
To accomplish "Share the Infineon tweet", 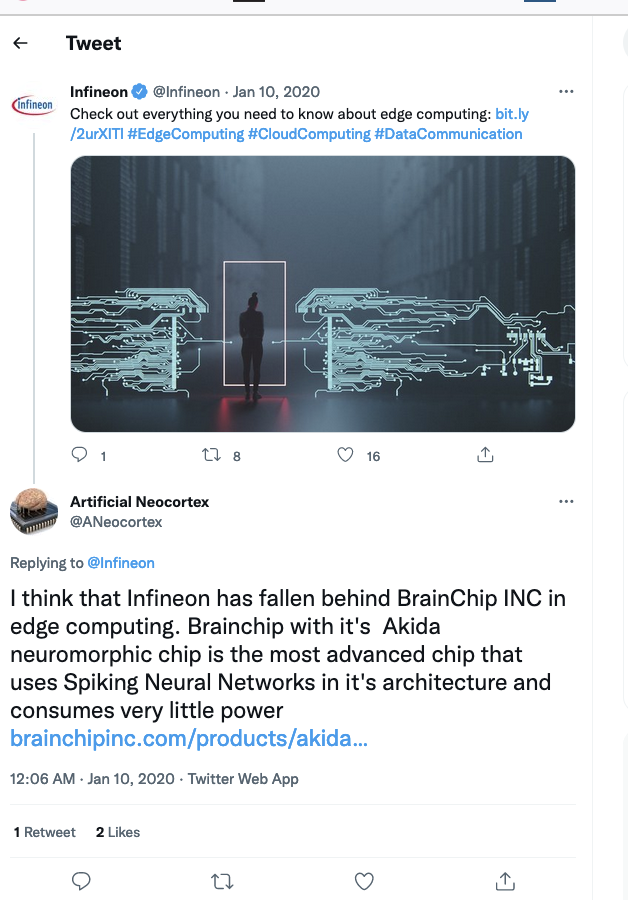I will click(485, 455).
